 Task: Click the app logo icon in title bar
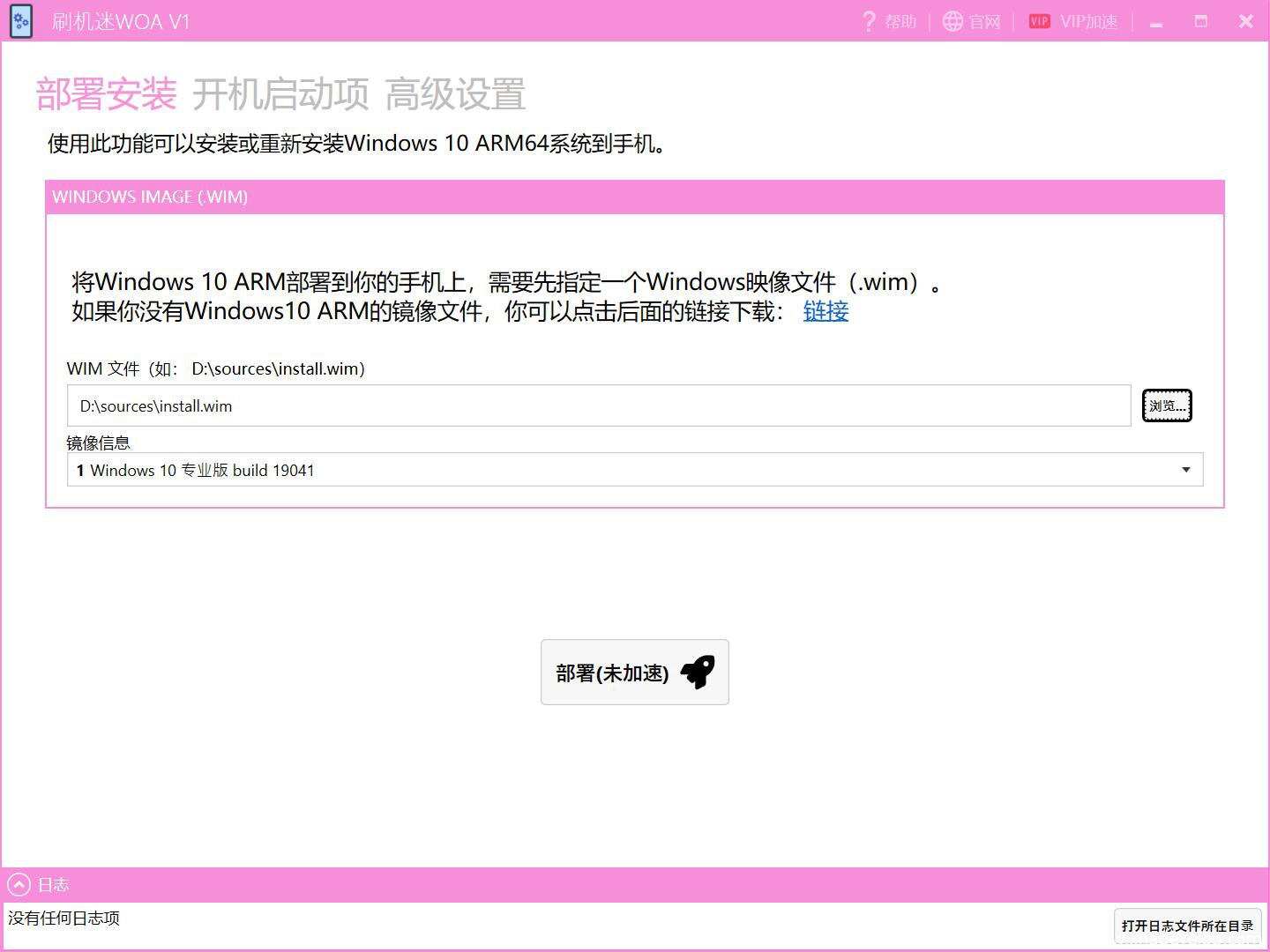coord(21,21)
